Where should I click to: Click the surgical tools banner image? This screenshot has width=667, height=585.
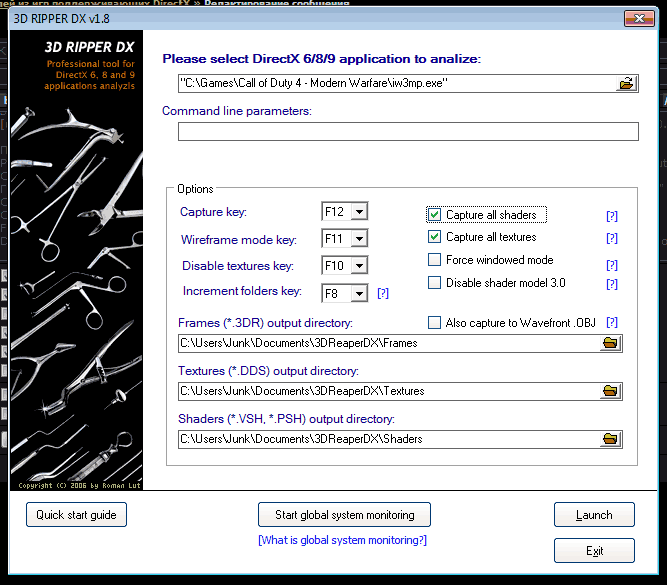coord(77,260)
